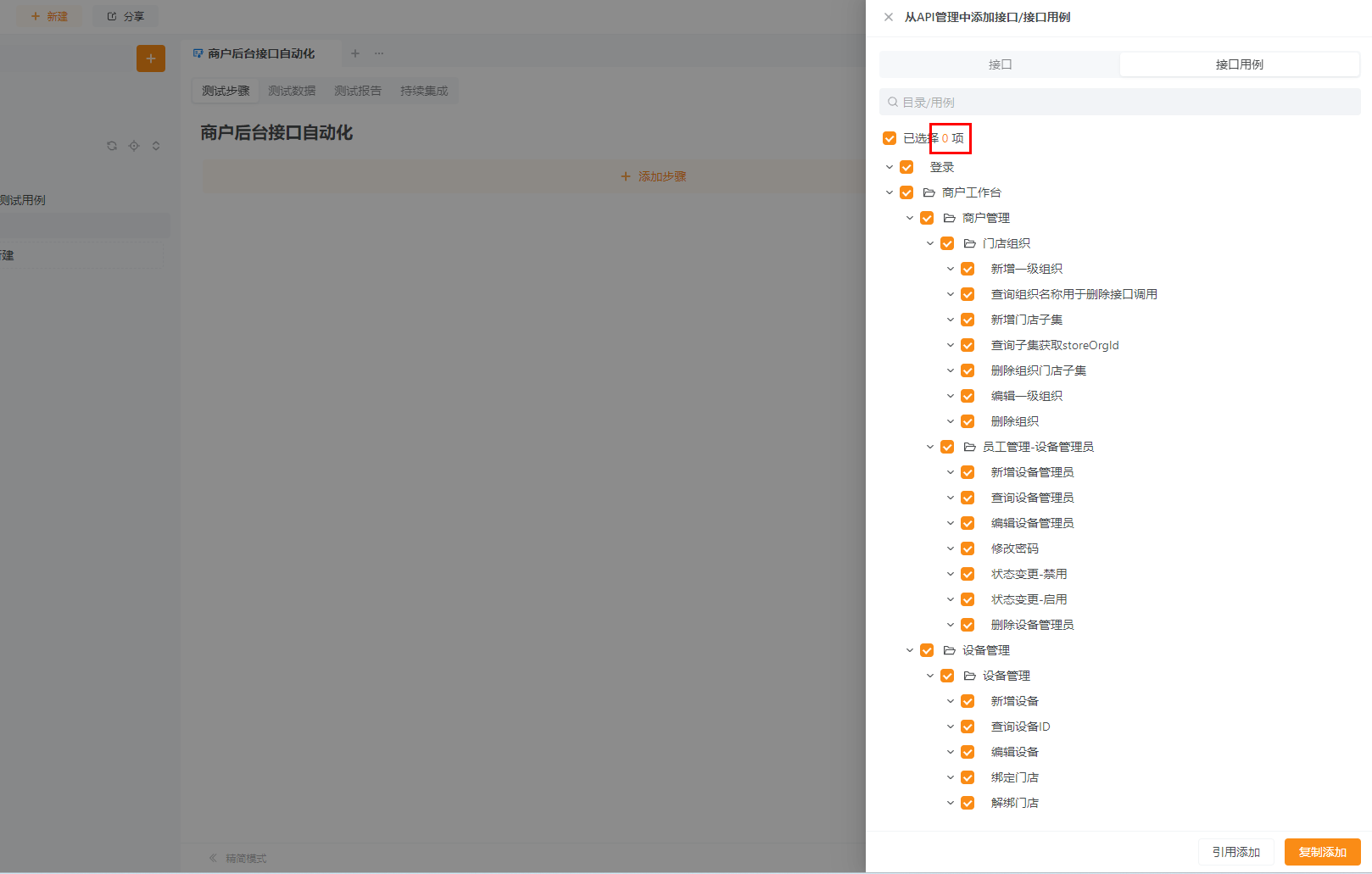Select the 查询组织名称用于删除接口调用 row
The height and width of the screenshot is (874, 1372).
pos(1074,294)
